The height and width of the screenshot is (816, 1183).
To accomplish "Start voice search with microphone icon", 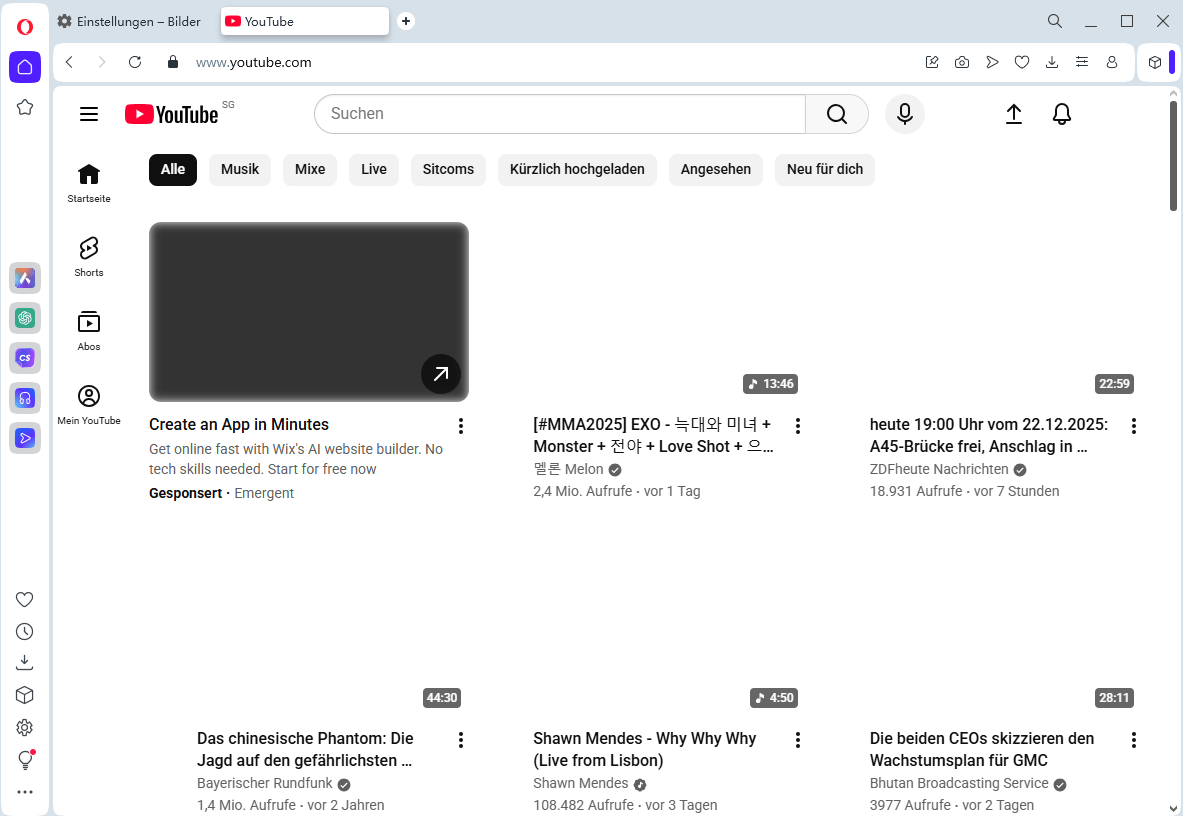I will [904, 114].
